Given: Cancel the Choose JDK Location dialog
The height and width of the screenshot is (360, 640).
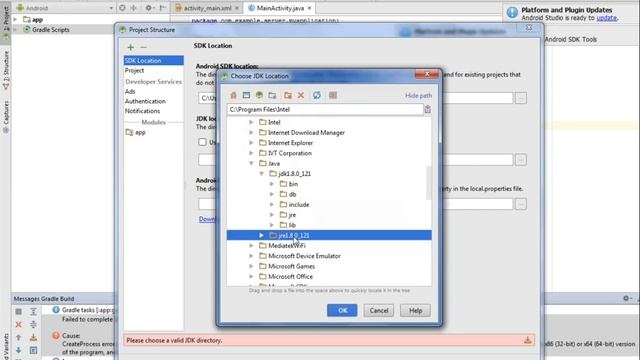Looking at the screenshot, I should tap(379, 310).
